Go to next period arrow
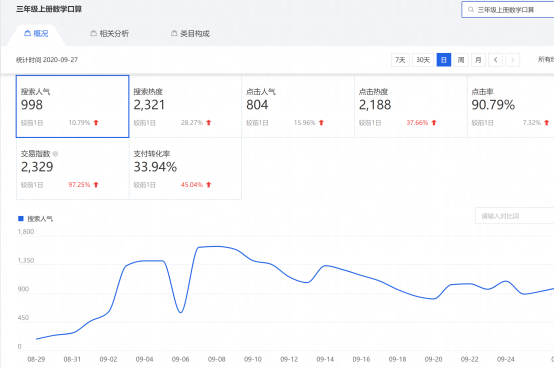554x368 pixels. pyautogui.click(x=513, y=60)
